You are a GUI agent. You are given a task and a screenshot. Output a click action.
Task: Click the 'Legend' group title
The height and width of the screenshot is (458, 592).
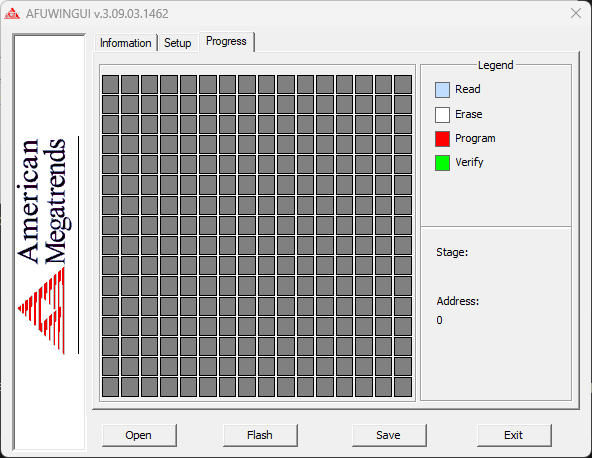495,65
